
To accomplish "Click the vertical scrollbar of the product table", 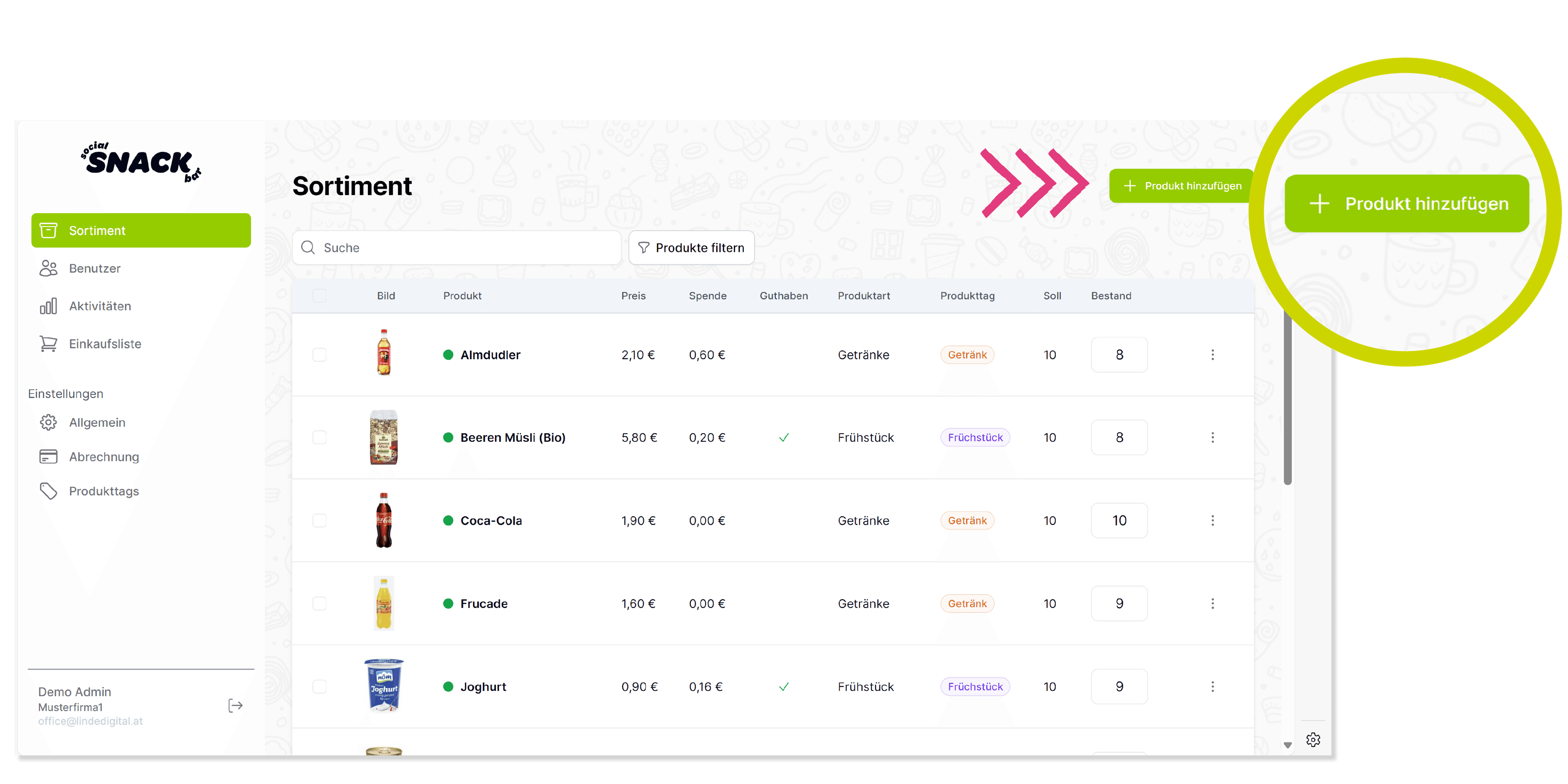I will (x=1287, y=396).
